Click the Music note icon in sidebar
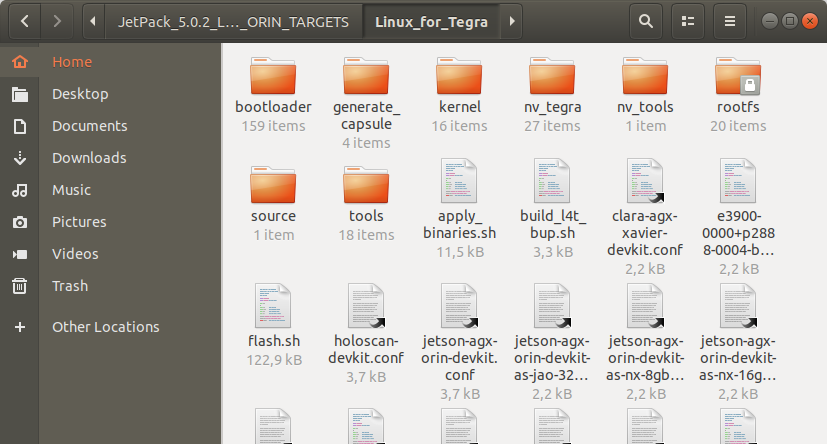 coord(20,190)
